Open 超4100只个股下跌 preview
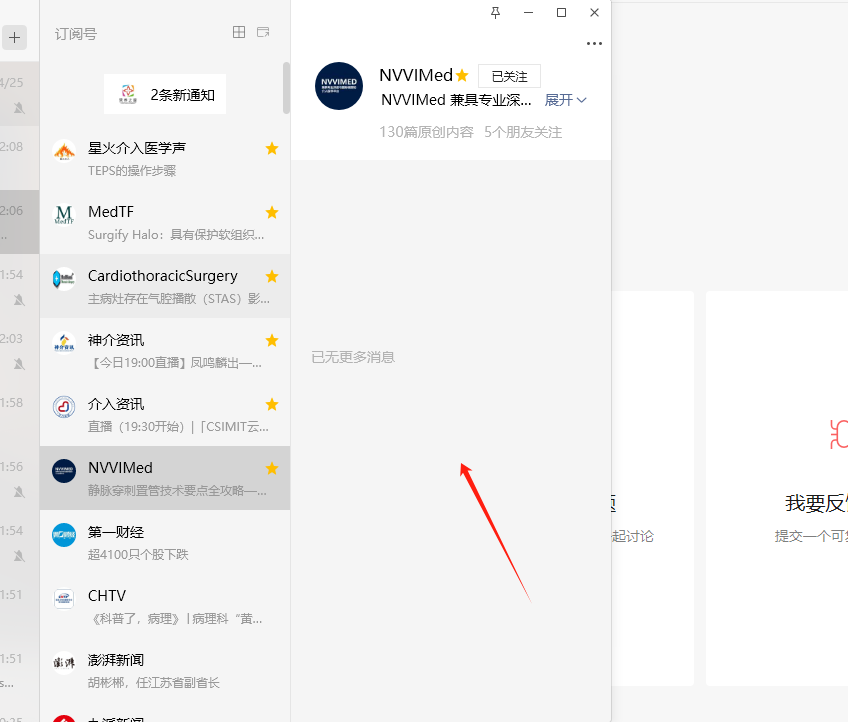Screen dimensions: 848x722 138,554
